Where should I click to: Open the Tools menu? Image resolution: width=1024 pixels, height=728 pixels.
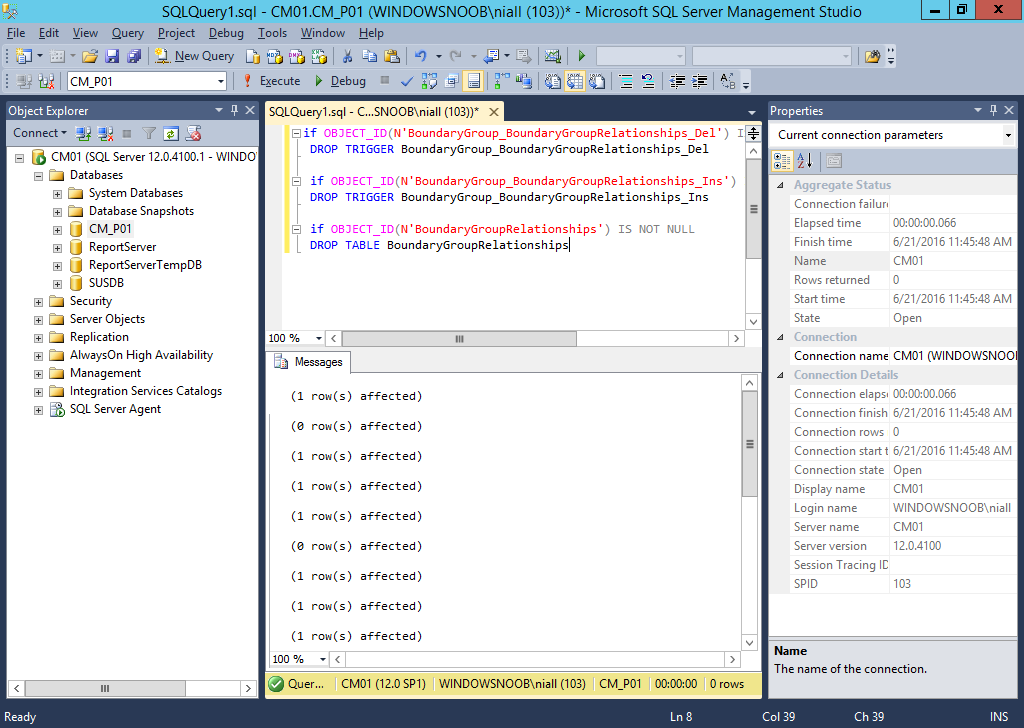[x=272, y=33]
